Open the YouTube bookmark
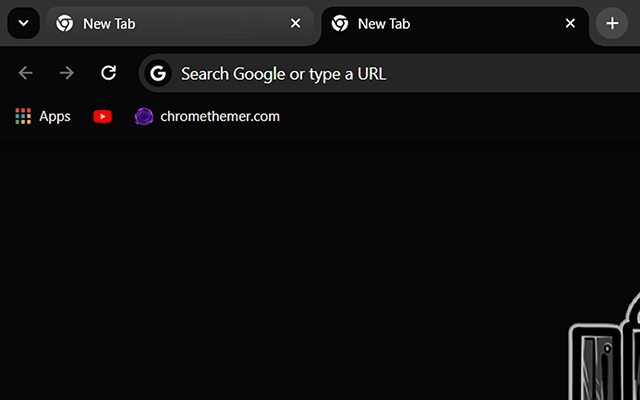 pyautogui.click(x=102, y=117)
